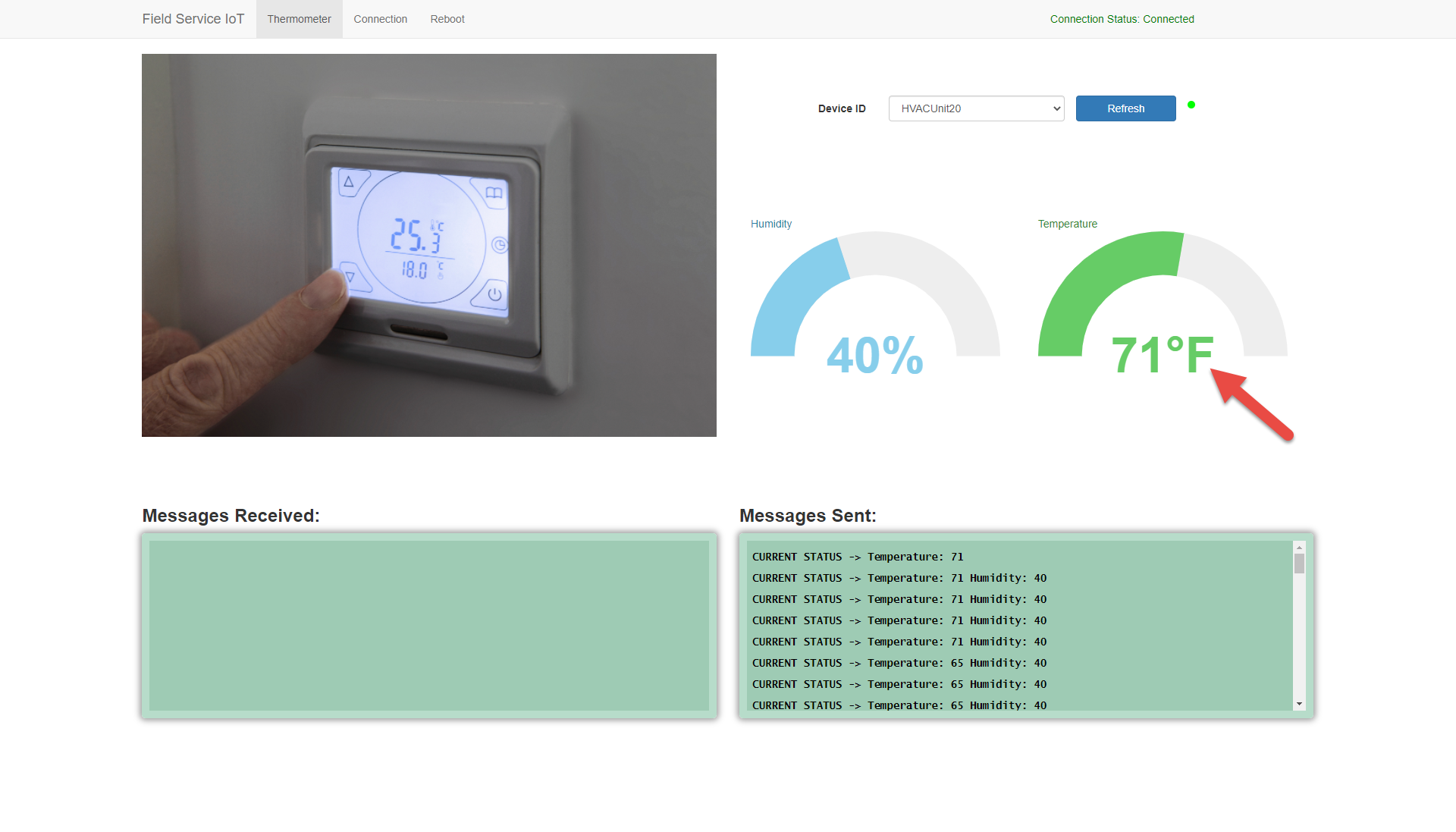Click the HVACUnit20 dropdown selector

click(x=975, y=108)
